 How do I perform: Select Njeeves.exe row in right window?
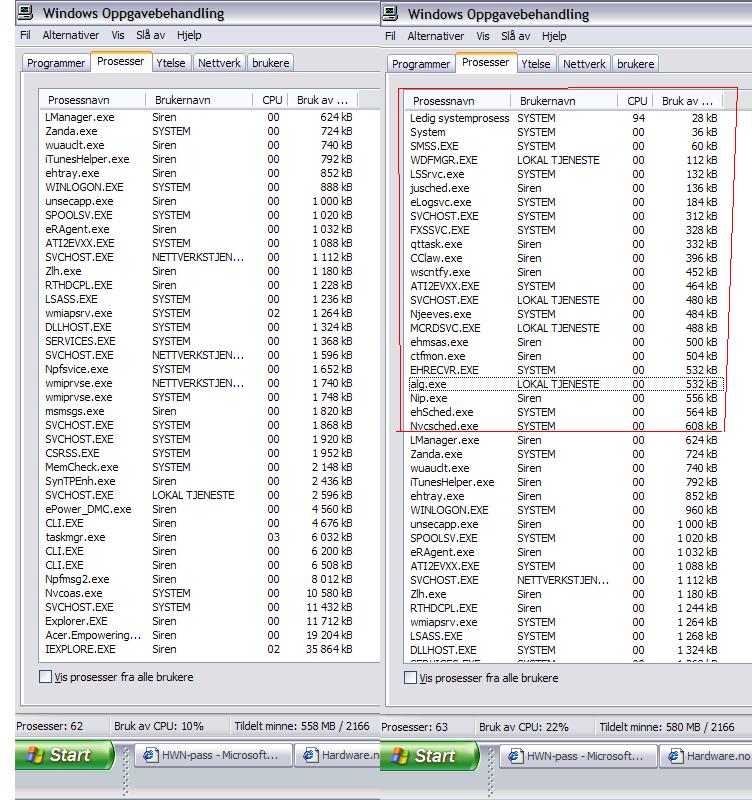(x=564, y=314)
